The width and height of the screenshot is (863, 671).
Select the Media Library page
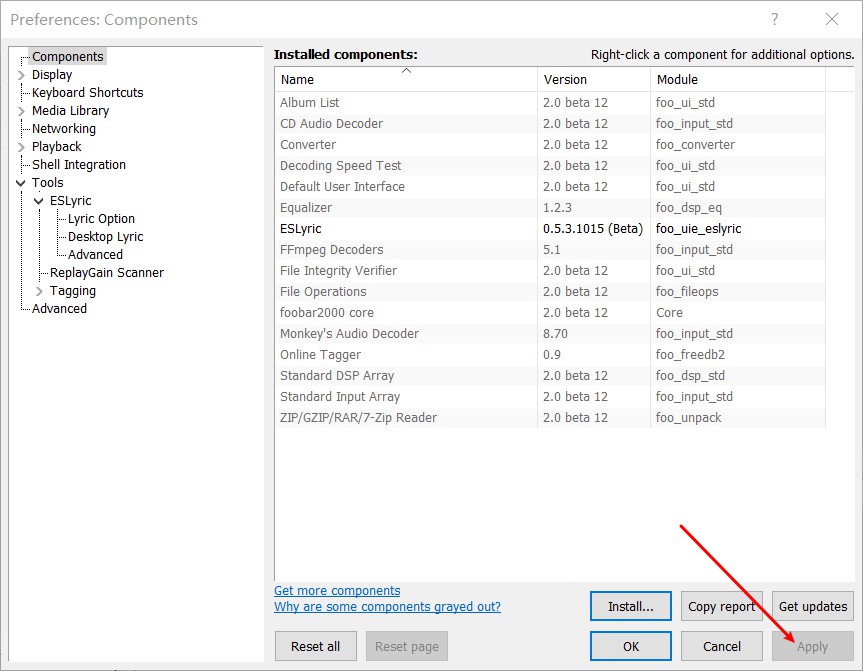70,111
